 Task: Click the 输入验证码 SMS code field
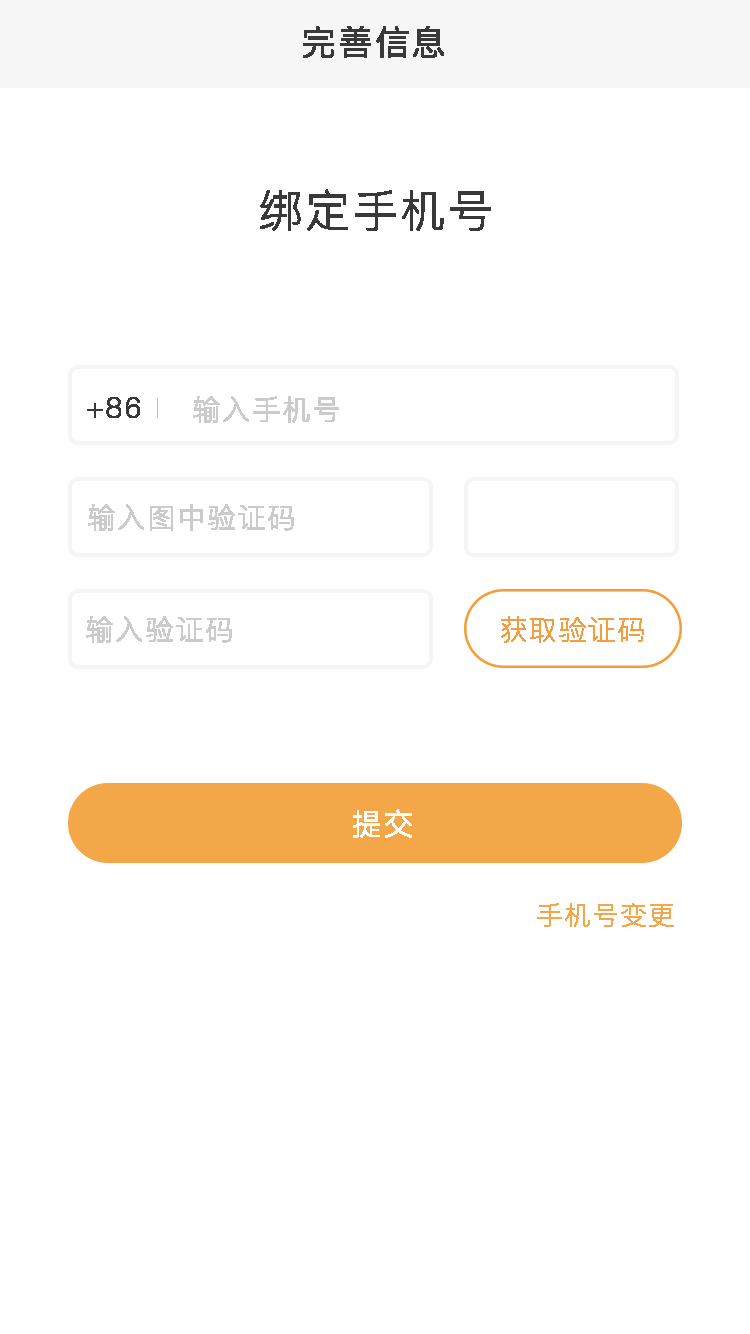(250, 629)
